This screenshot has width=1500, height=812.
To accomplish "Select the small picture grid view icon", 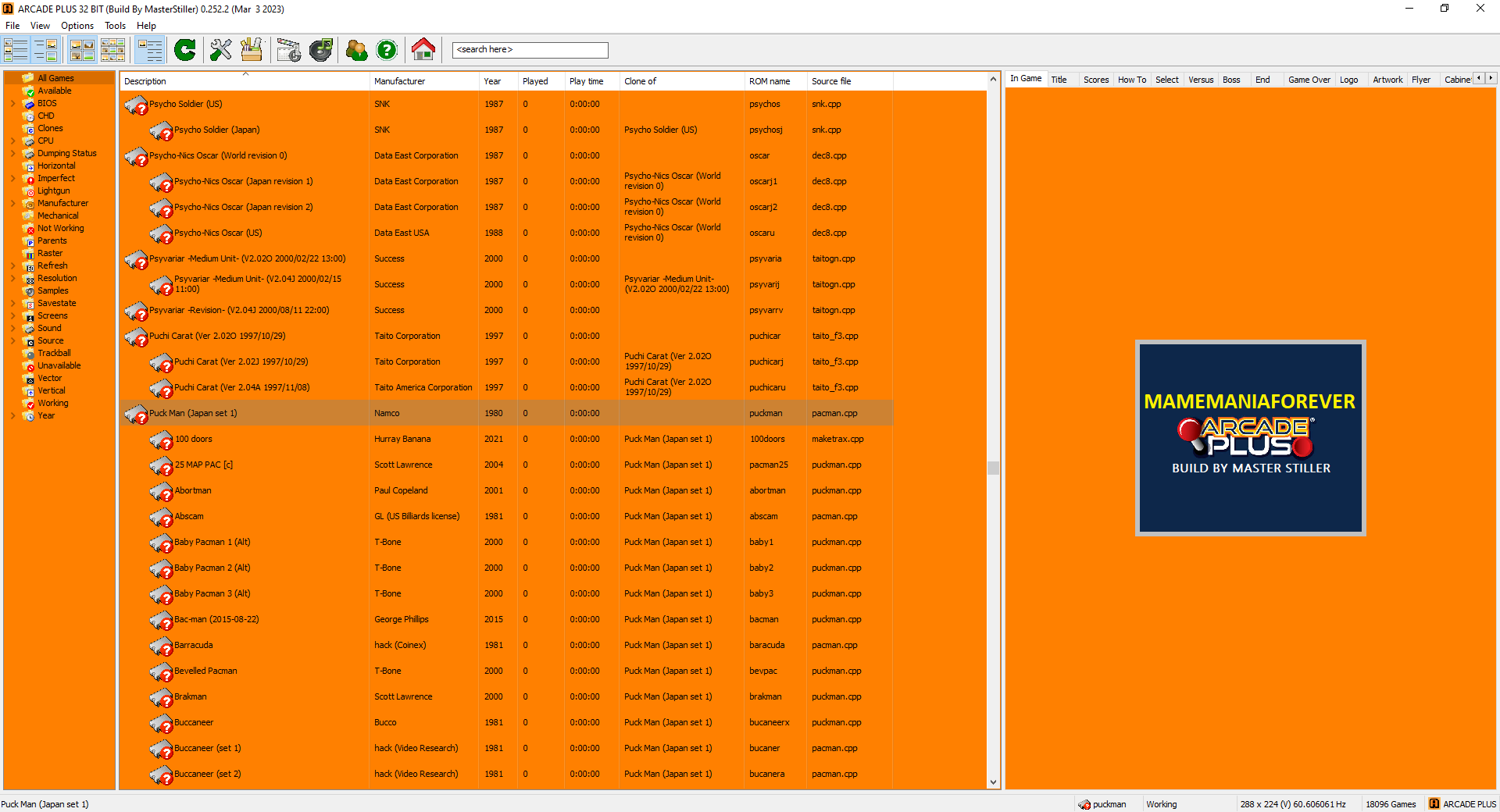I will click(112, 50).
